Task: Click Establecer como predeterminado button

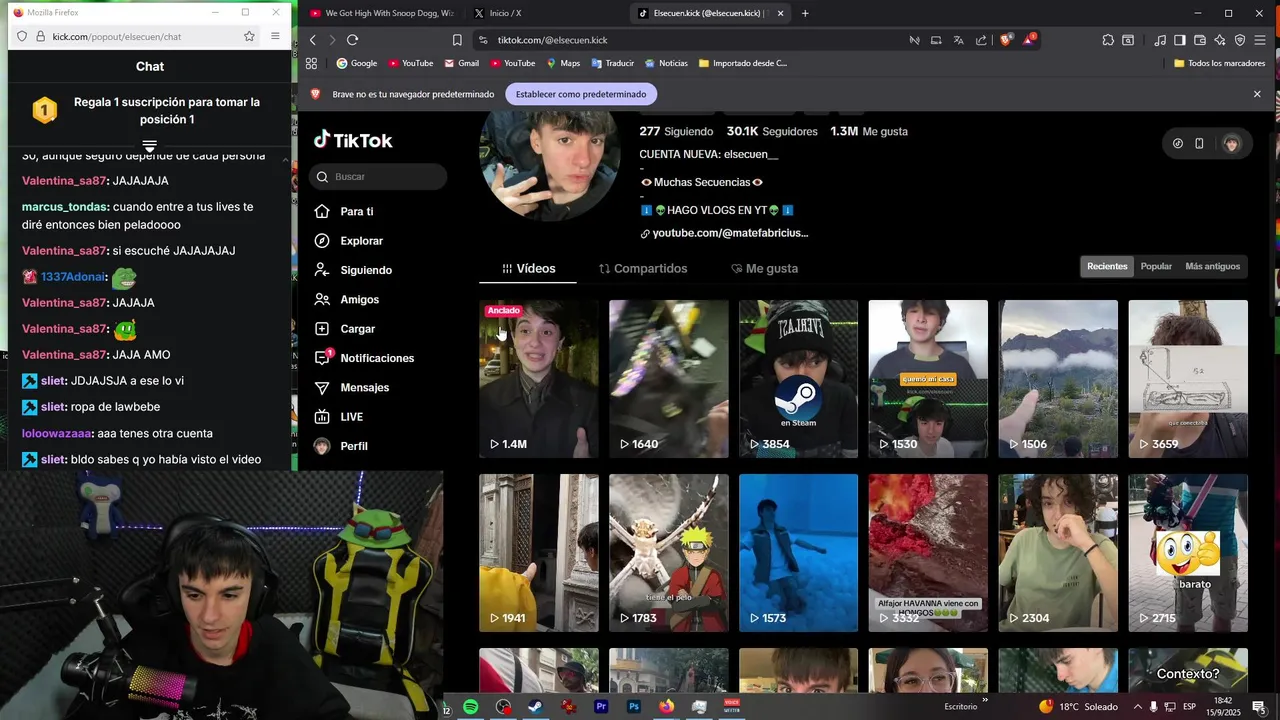Action: point(581,94)
